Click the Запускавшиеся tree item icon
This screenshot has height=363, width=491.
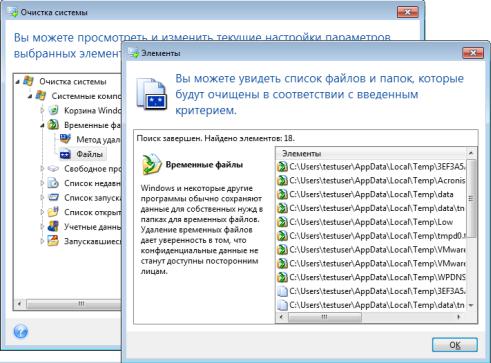coord(53,241)
